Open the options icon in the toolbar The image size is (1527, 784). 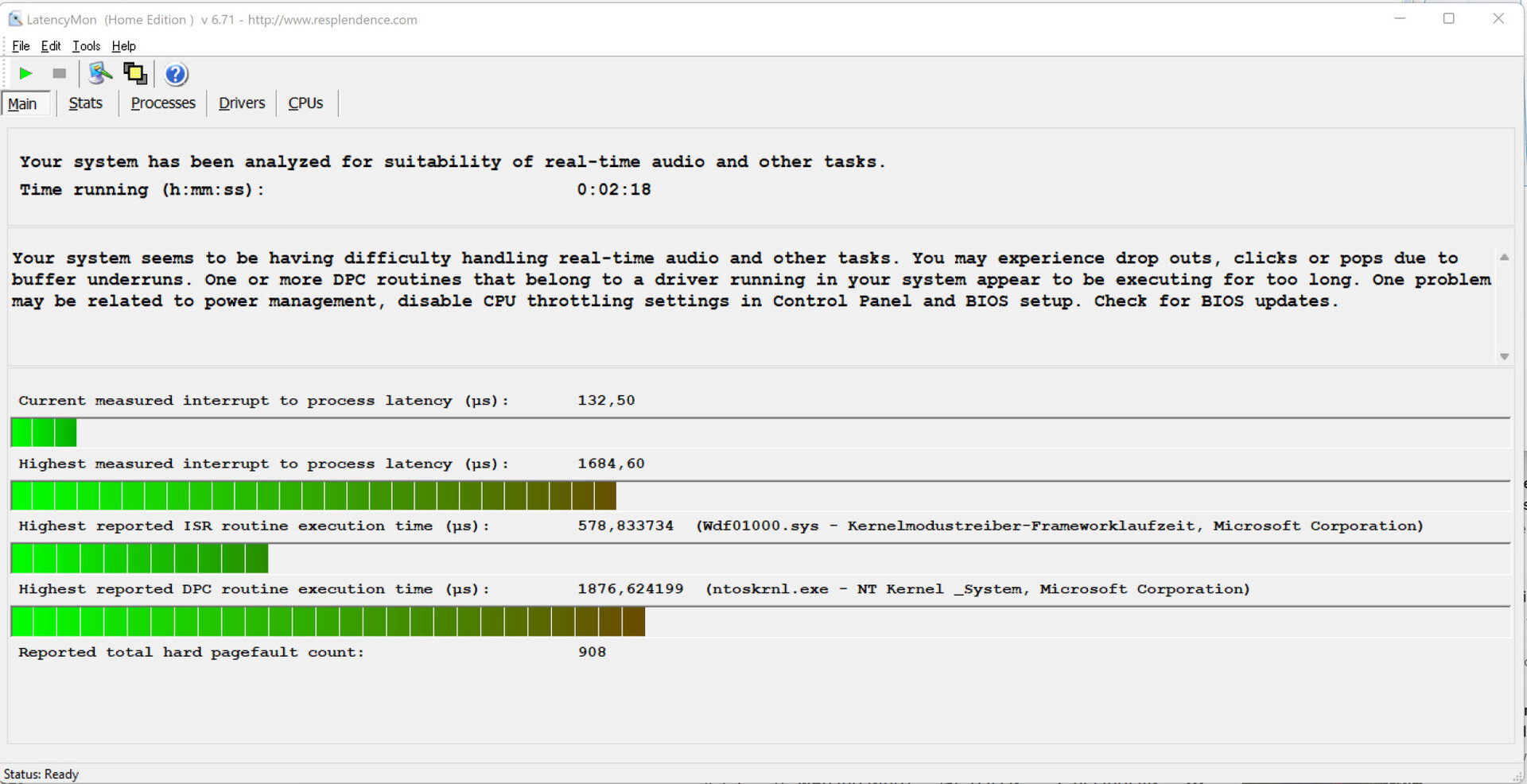coord(100,74)
